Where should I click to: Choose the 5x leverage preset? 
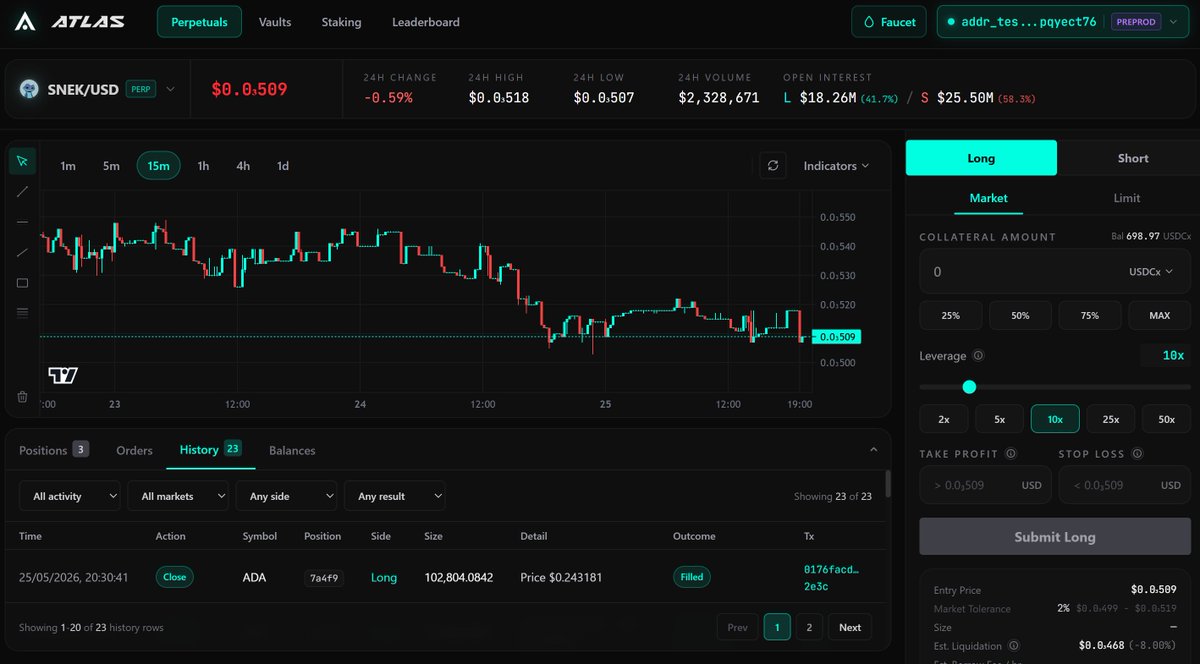point(999,419)
